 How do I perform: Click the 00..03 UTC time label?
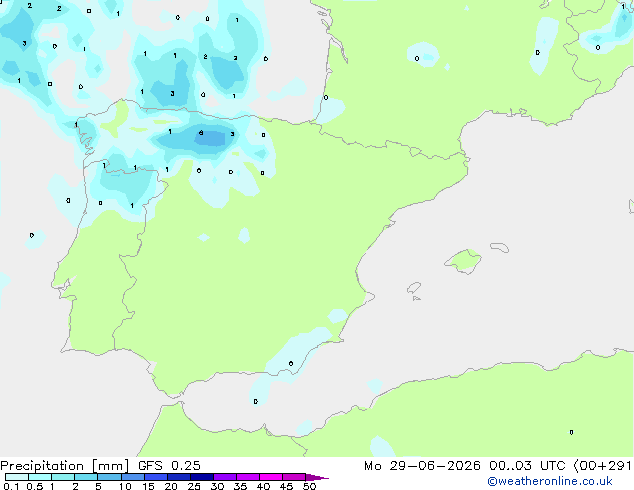click(527, 466)
